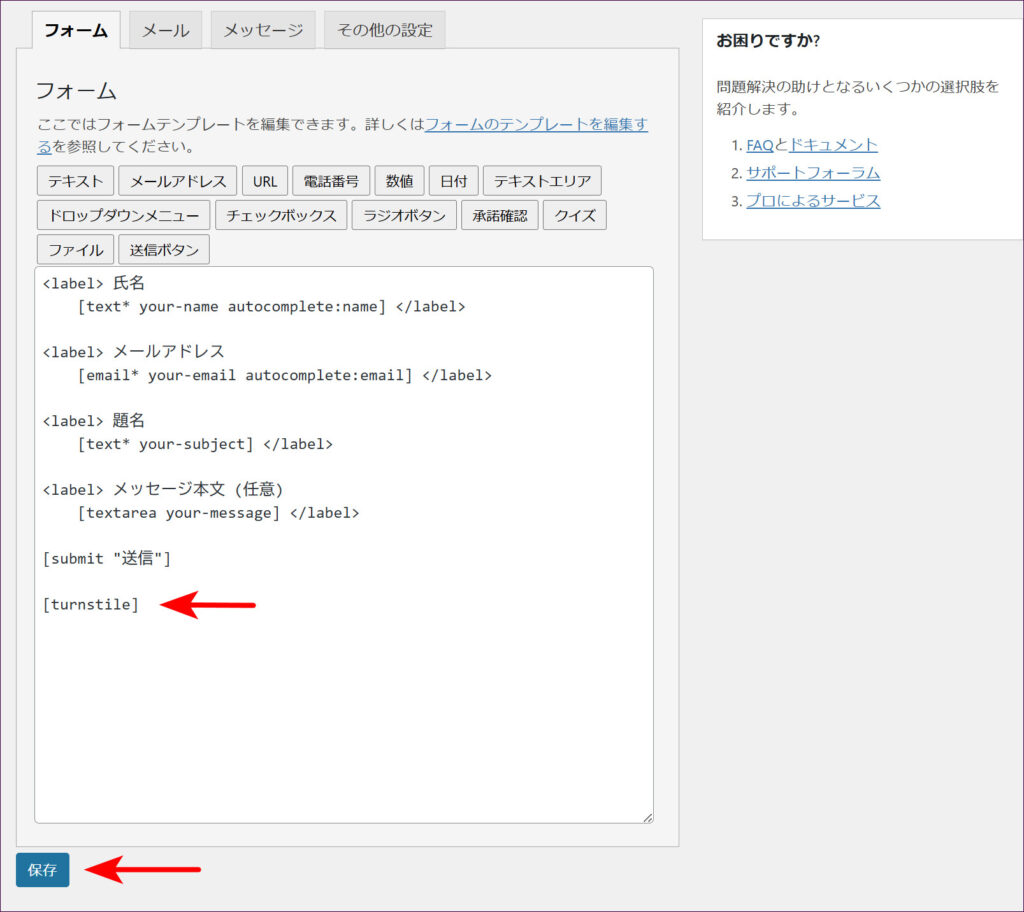Add a チェックボックス tag
Image resolution: width=1024 pixels, height=912 pixels.
tap(281, 215)
